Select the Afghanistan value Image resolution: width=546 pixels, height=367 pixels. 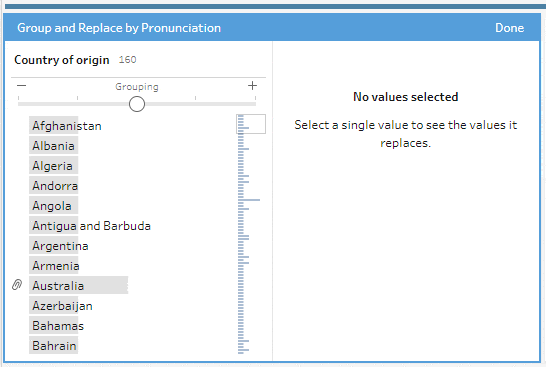(67, 126)
